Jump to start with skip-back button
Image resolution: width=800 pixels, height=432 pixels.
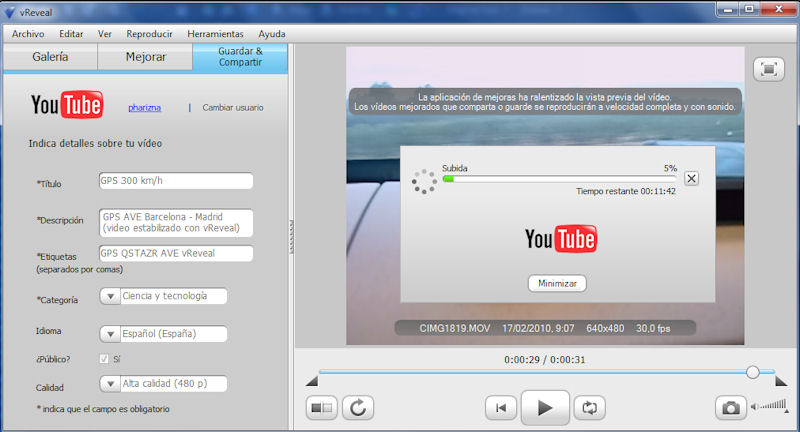(x=501, y=408)
